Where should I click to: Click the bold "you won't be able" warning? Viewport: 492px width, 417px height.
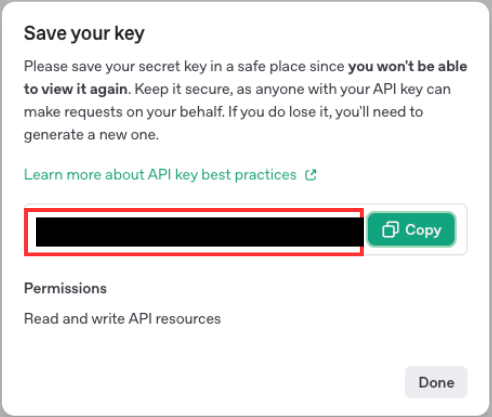click(408, 66)
